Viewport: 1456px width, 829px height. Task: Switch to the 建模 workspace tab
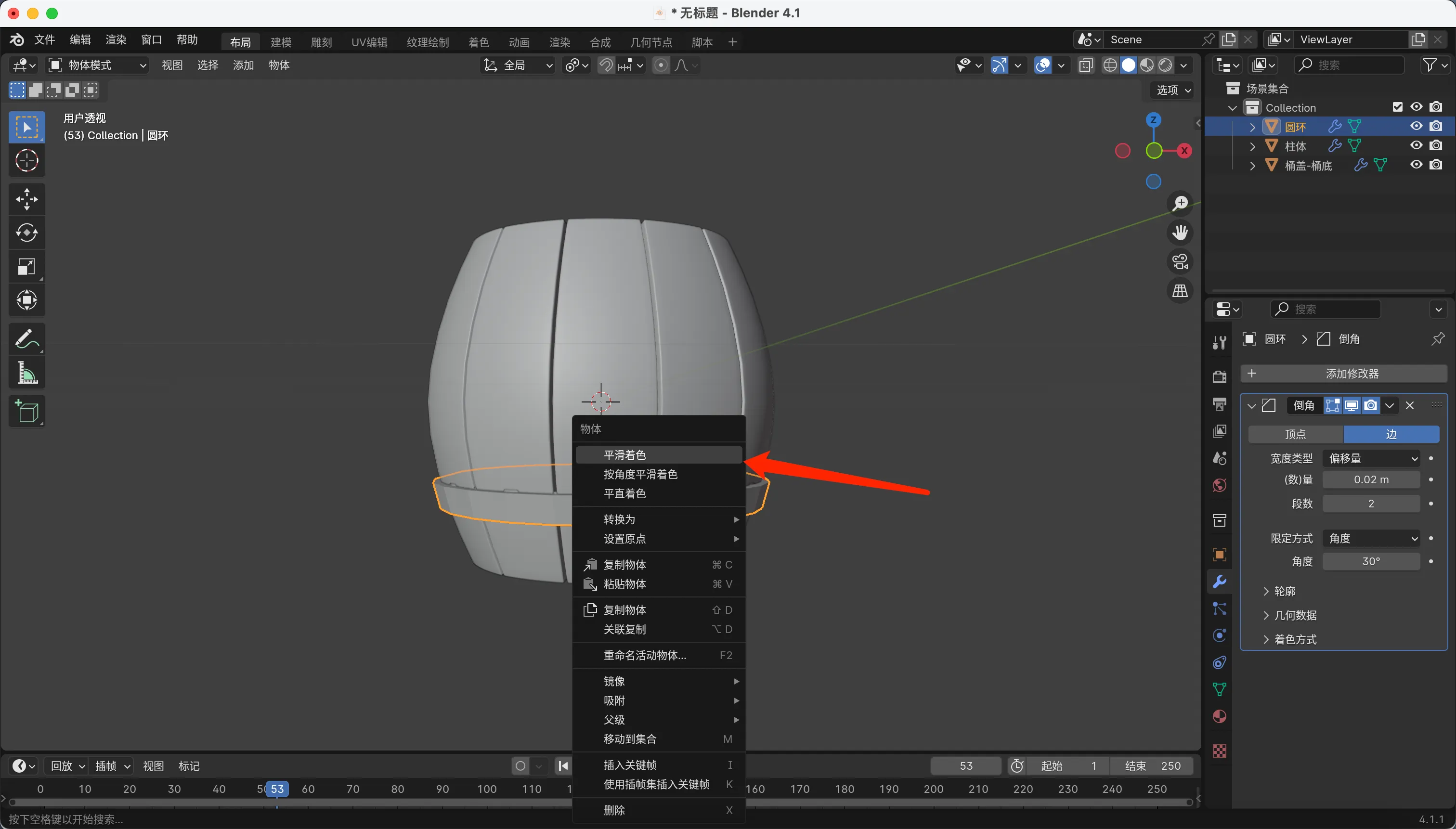(281, 42)
